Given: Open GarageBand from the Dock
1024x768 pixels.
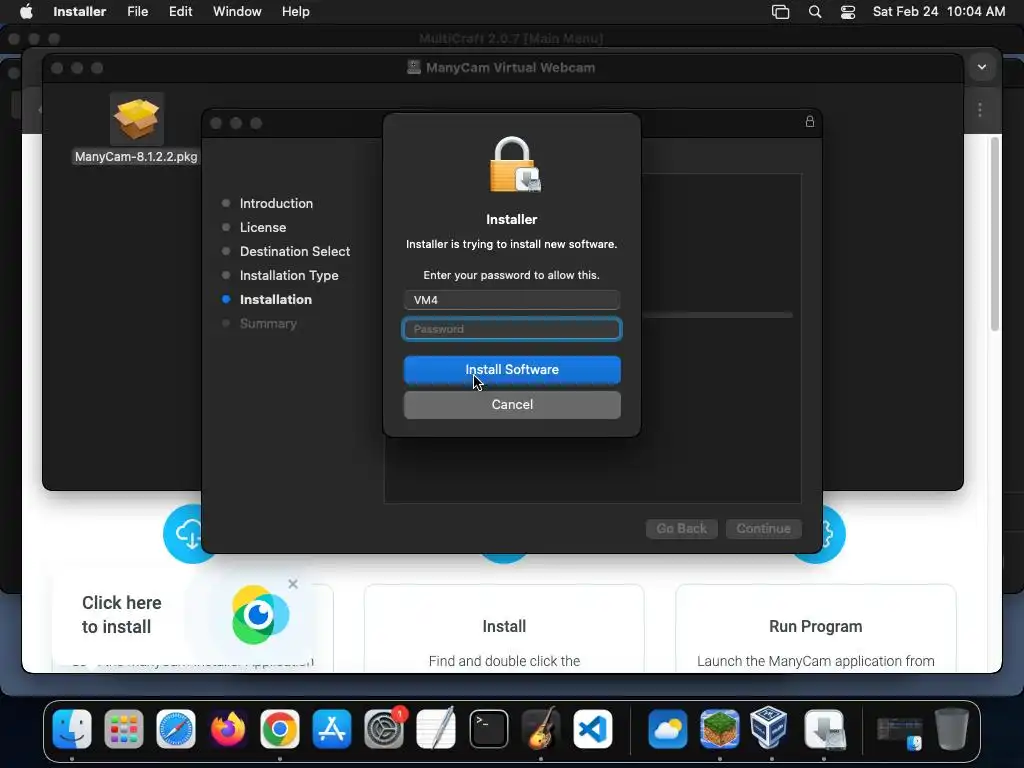Looking at the screenshot, I should click(541, 729).
